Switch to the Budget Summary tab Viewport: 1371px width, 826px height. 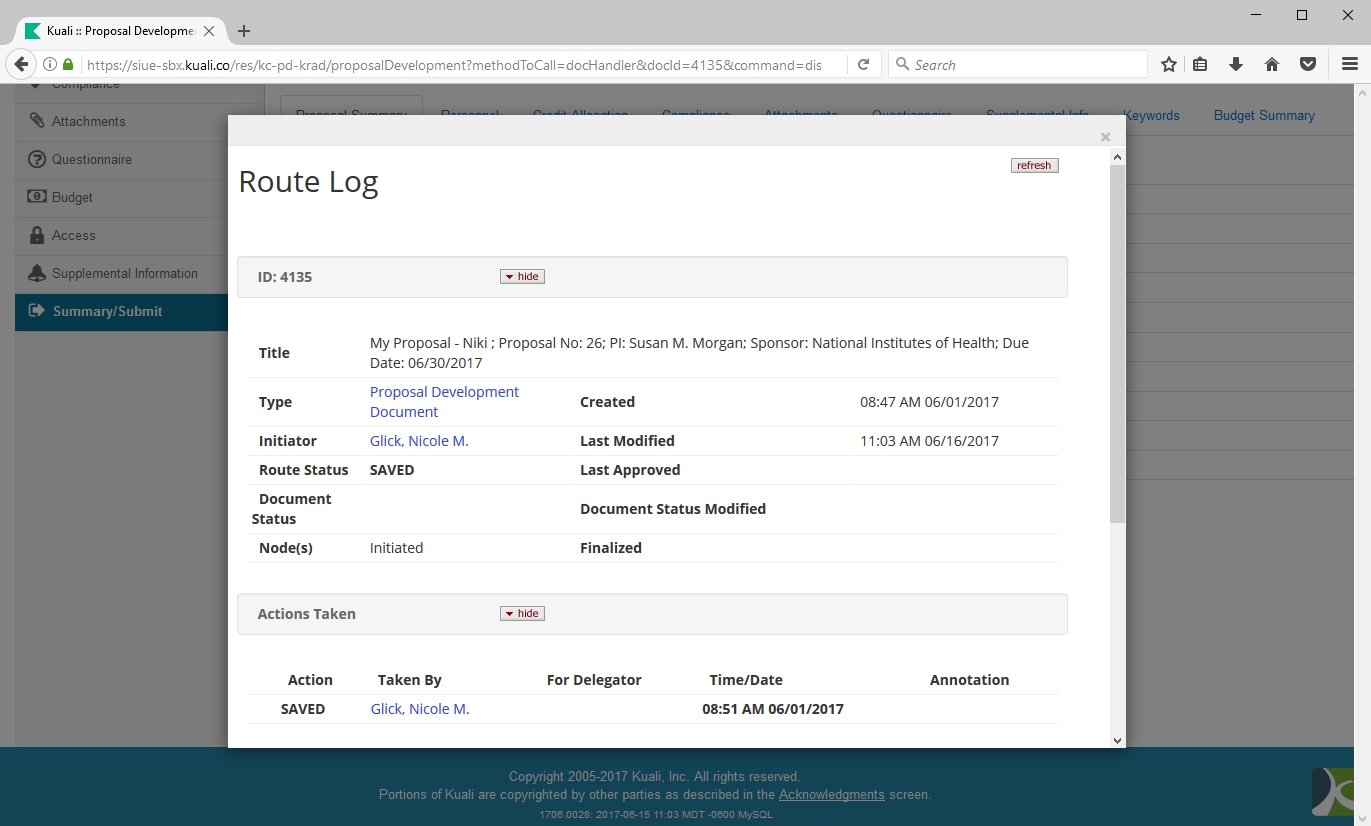(1263, 116)
